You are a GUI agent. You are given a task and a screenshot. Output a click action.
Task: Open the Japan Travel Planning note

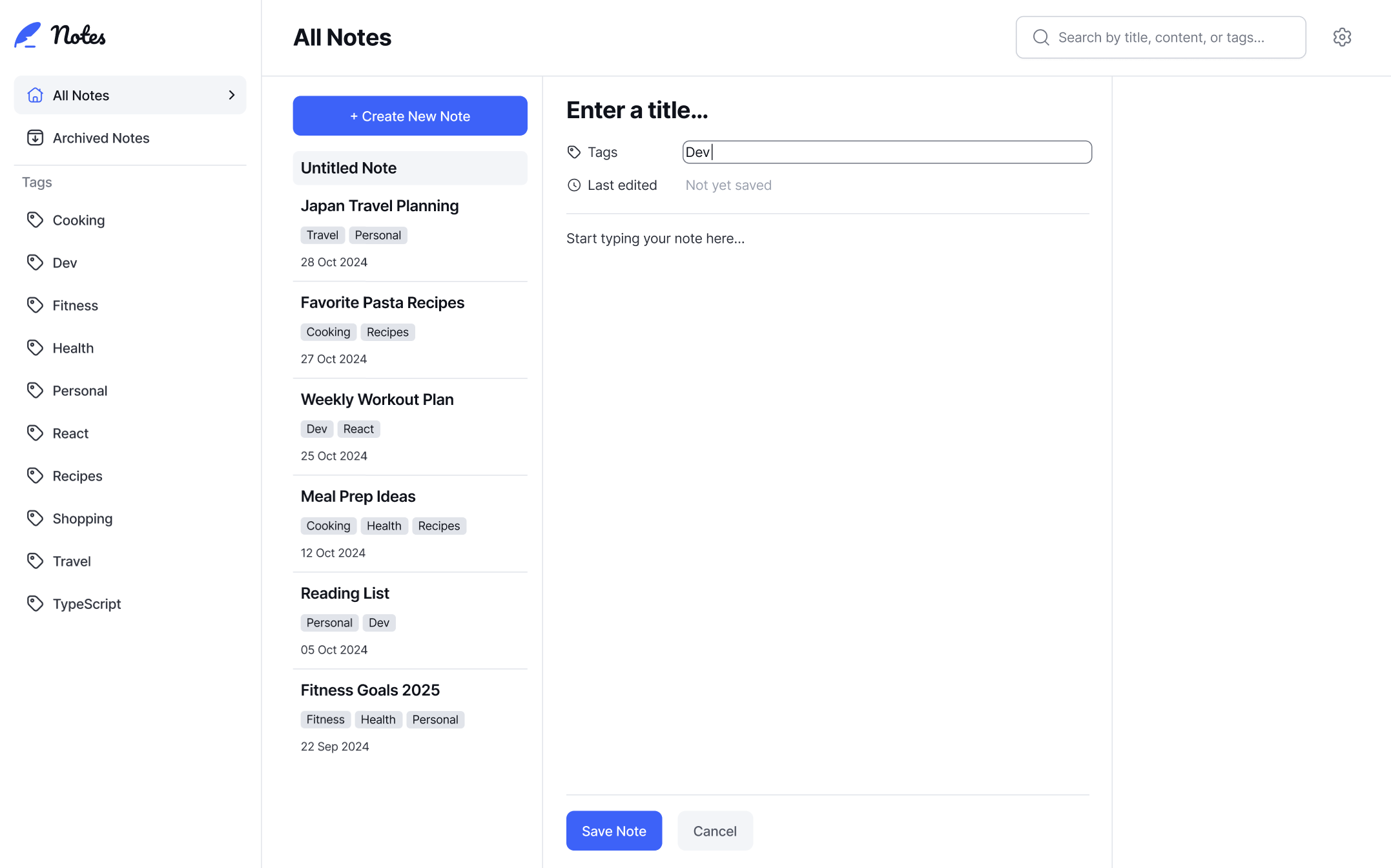(410, 233)
